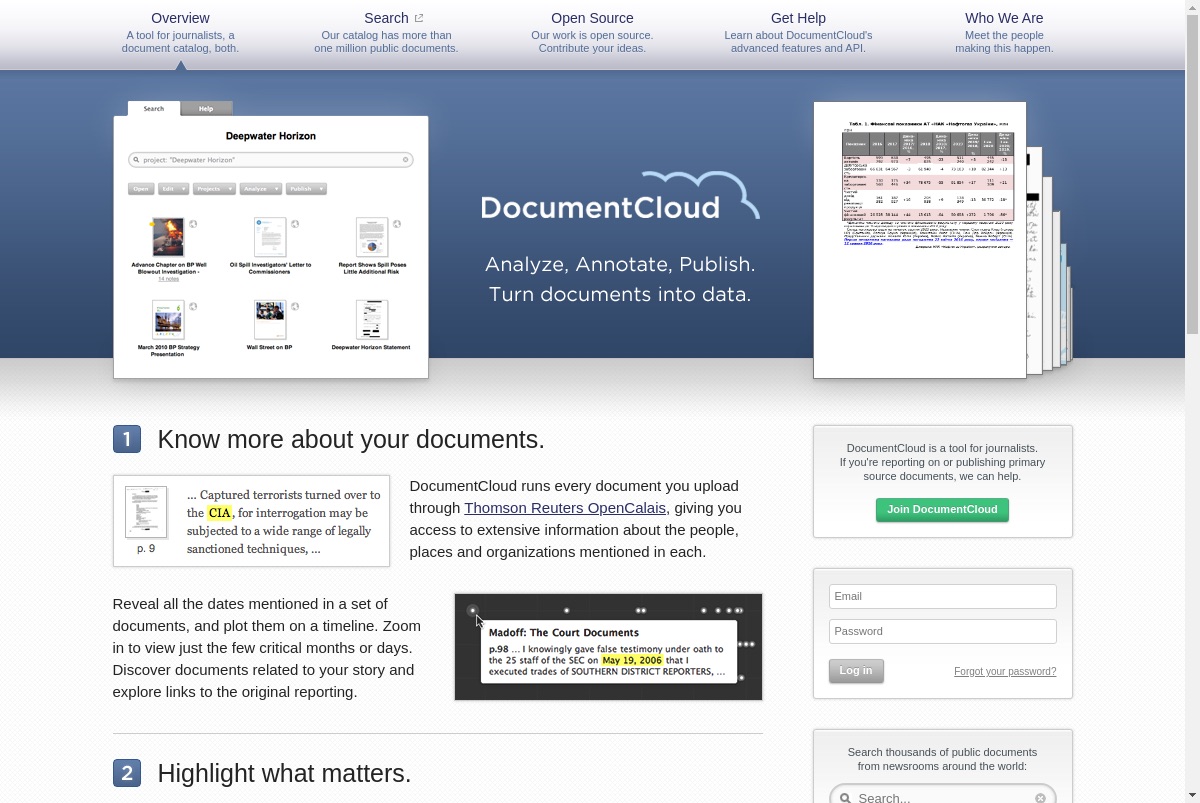Click the Madoff: The Court Documents title

pos(564,632)
